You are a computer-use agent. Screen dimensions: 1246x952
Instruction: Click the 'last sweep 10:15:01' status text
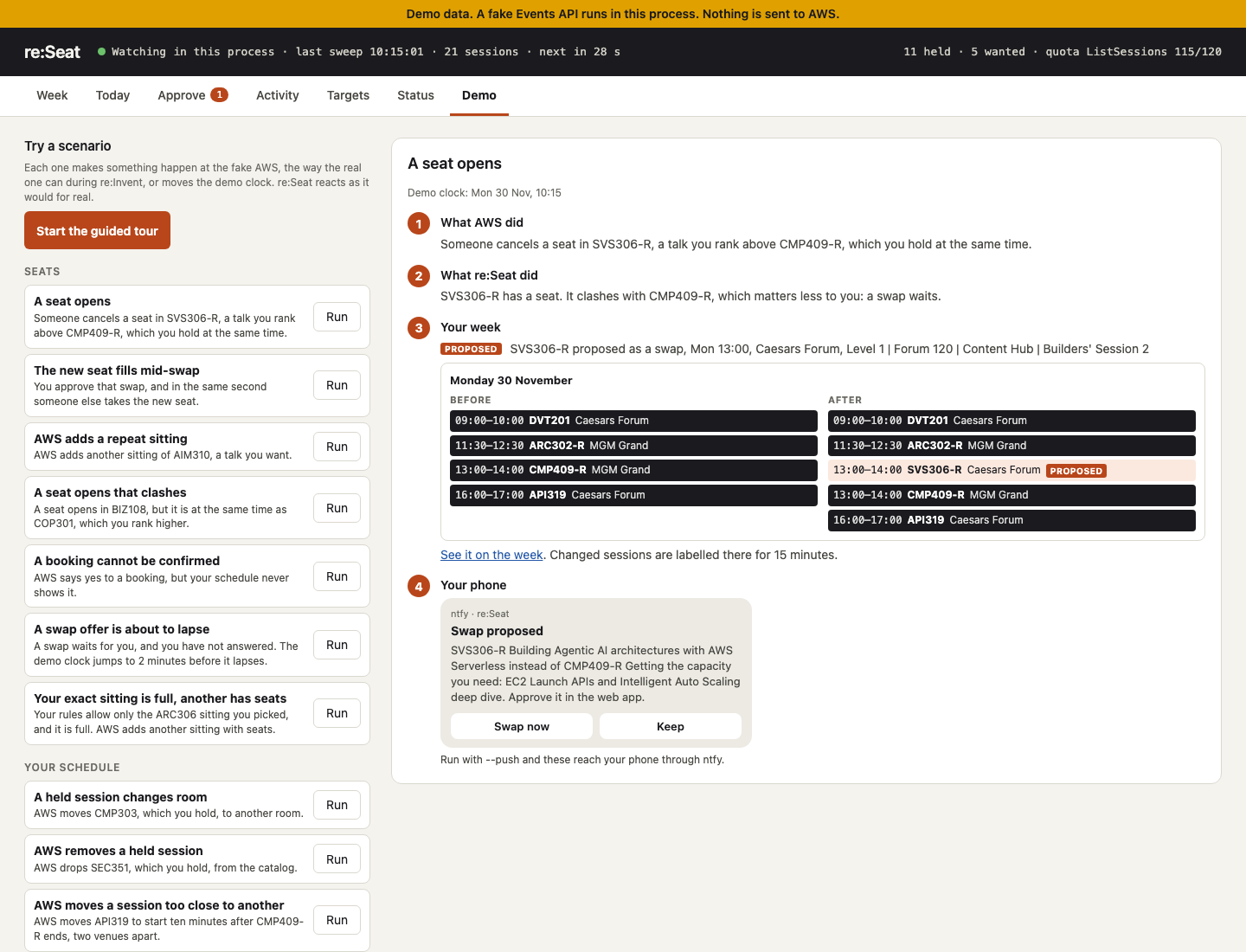(360, 52)
